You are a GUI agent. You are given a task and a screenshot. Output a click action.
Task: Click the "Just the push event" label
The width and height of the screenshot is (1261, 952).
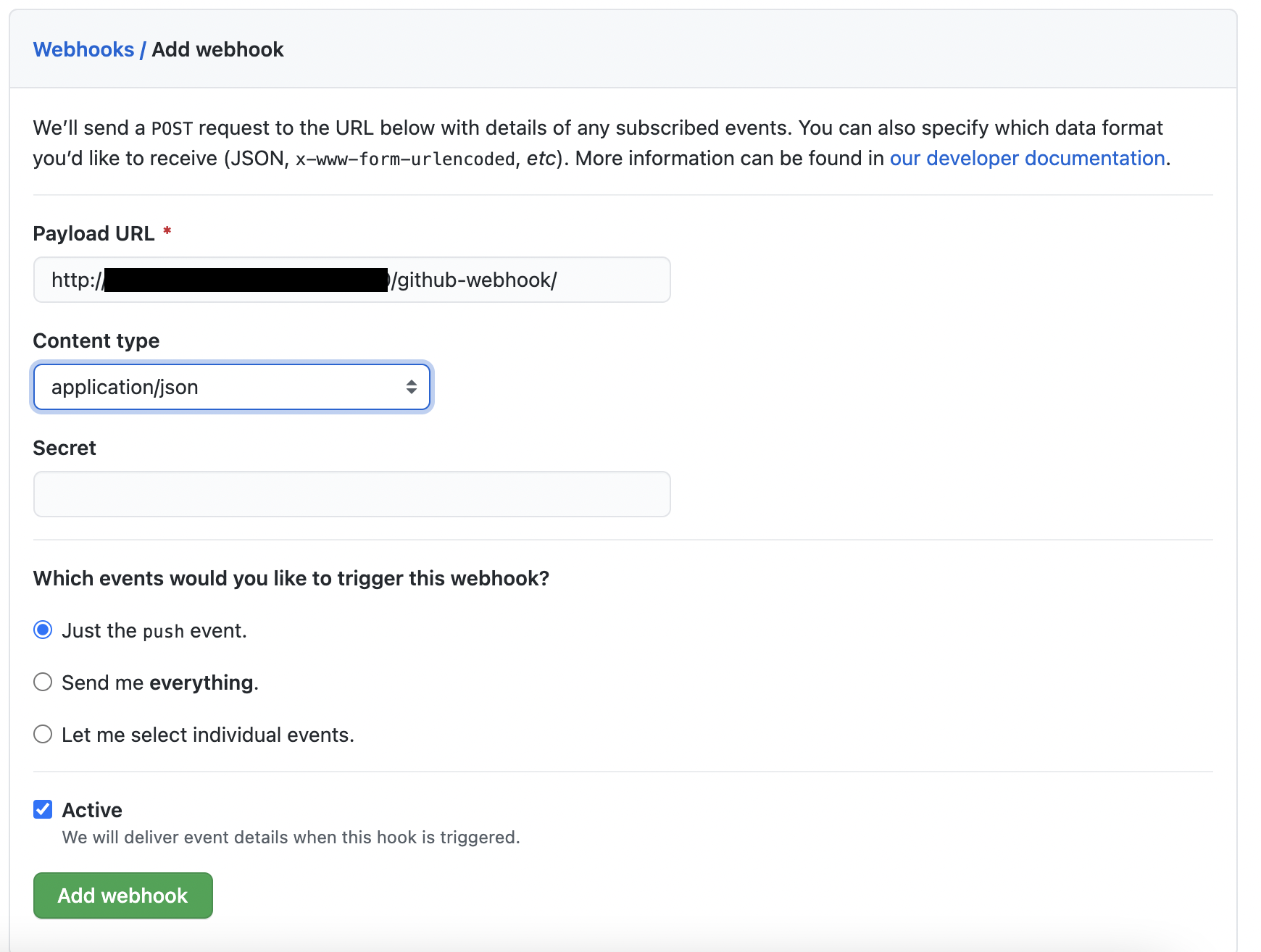click(154, 631)
